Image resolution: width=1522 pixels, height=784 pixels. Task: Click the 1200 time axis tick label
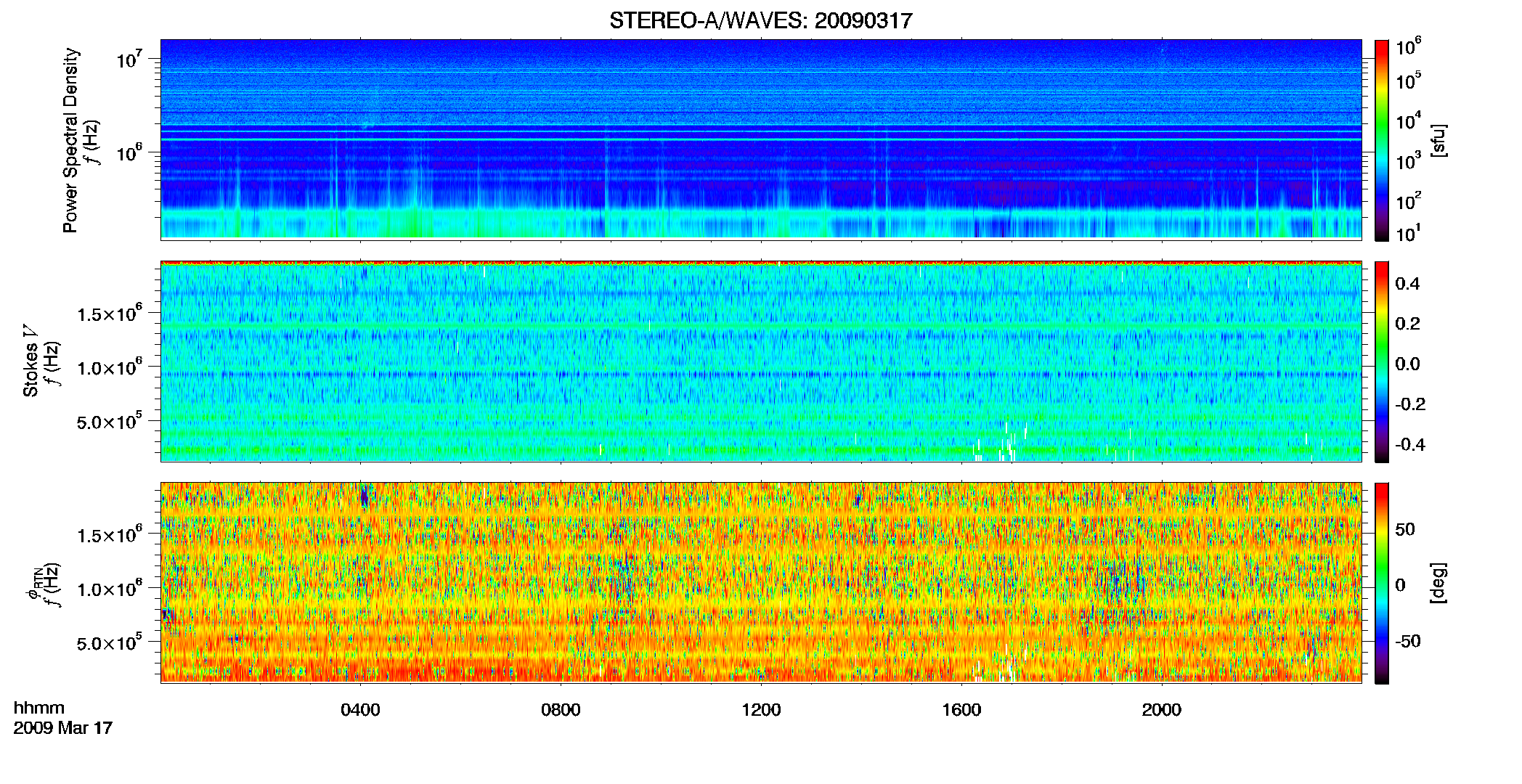[761, 710]
